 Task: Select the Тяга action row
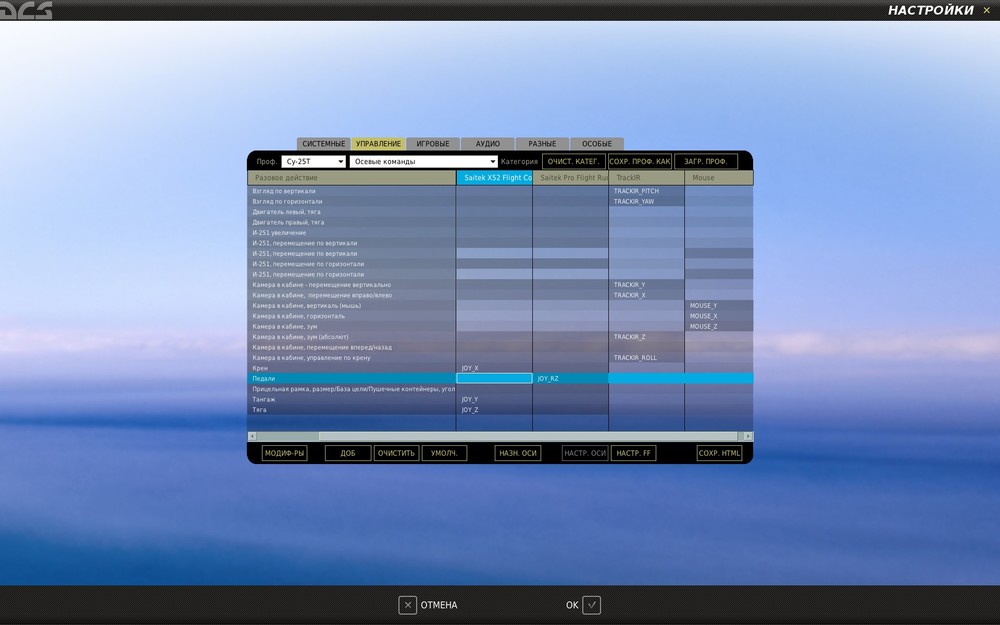(351, 409)
